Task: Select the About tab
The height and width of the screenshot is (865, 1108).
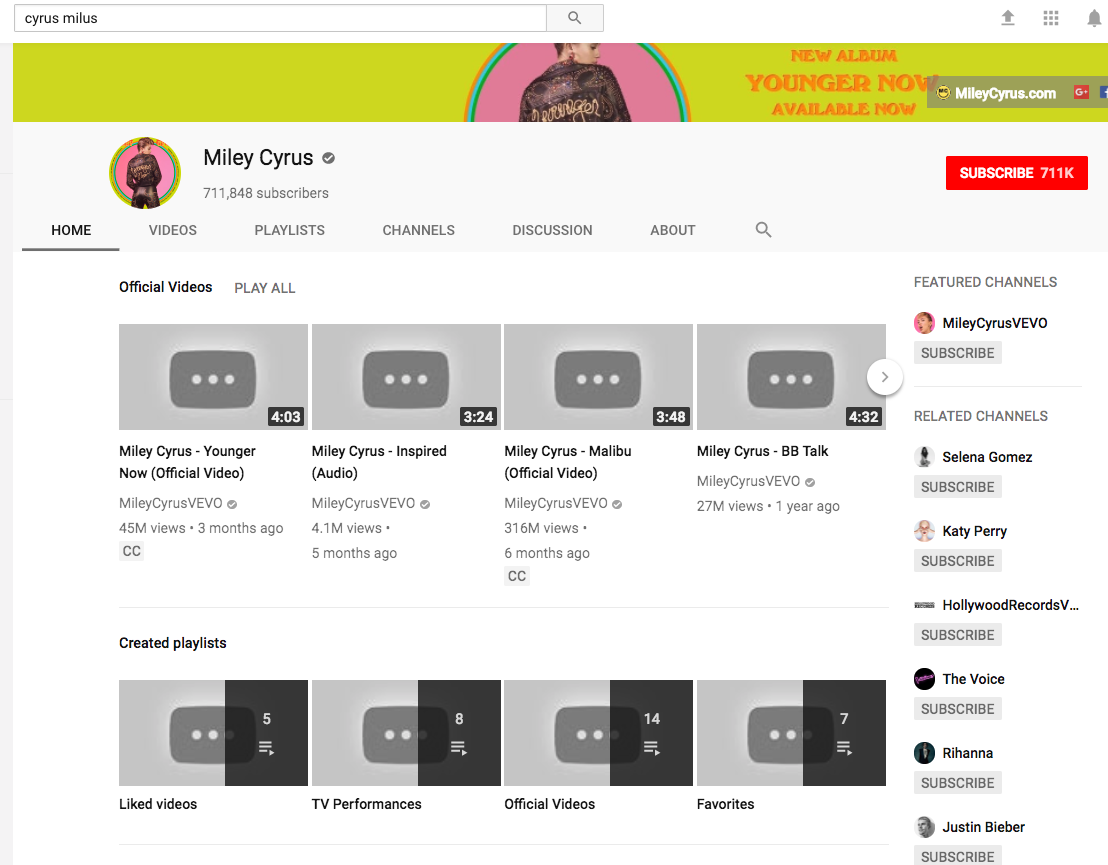Action: (x=672, y=230)
